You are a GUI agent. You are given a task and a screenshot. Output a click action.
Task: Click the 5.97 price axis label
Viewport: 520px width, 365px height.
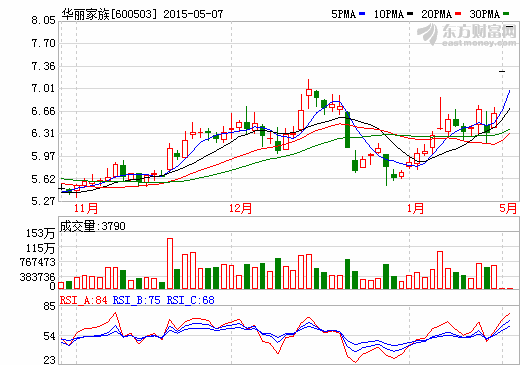pos(43,156)
